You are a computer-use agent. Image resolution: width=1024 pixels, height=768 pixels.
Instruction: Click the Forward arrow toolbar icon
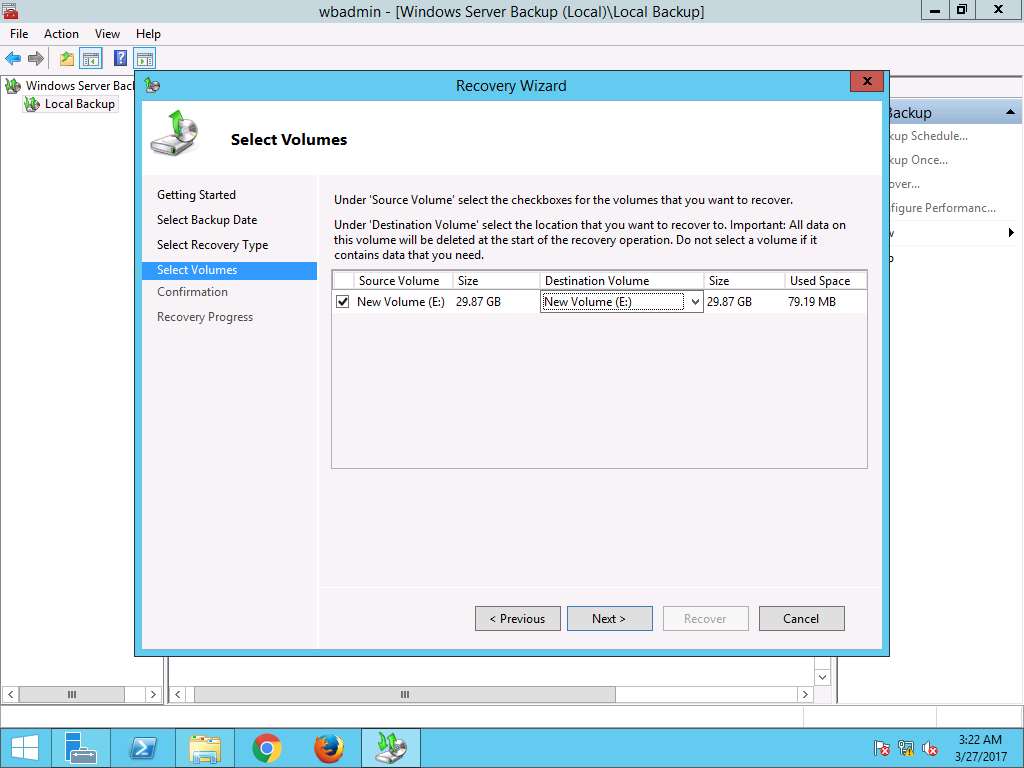point(36,59)
